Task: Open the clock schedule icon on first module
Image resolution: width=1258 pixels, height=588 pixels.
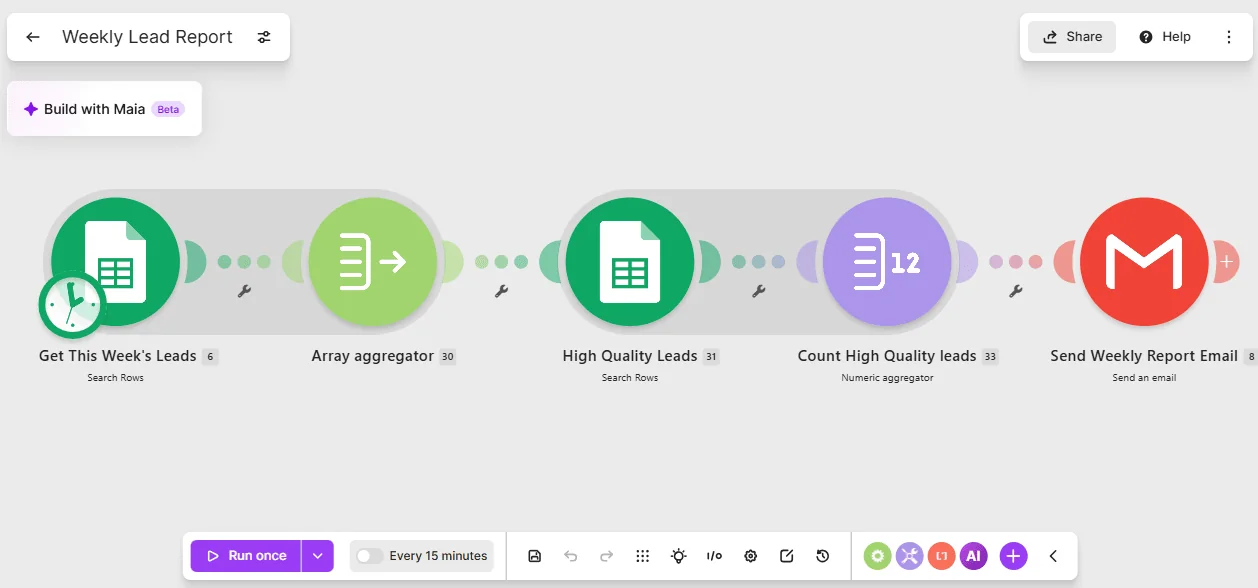Action: (x=71, y=304)
